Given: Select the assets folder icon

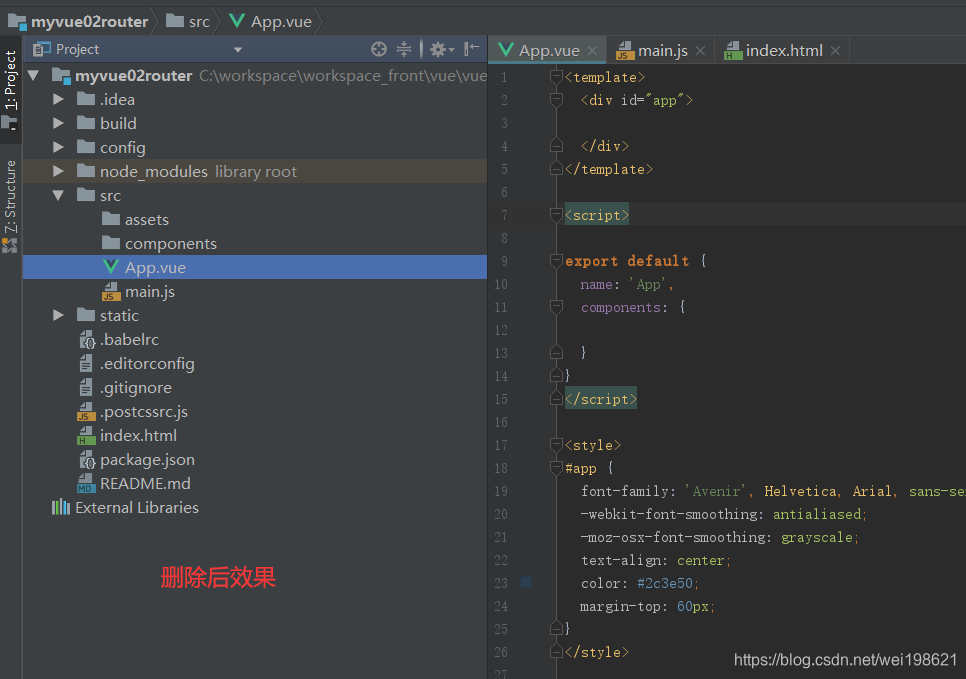Looking at the screenshot, I should tap(111, 219).
